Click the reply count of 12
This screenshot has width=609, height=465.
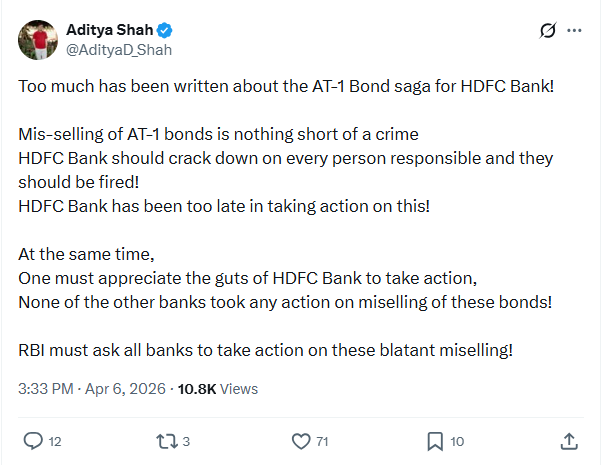pos(55,441)
